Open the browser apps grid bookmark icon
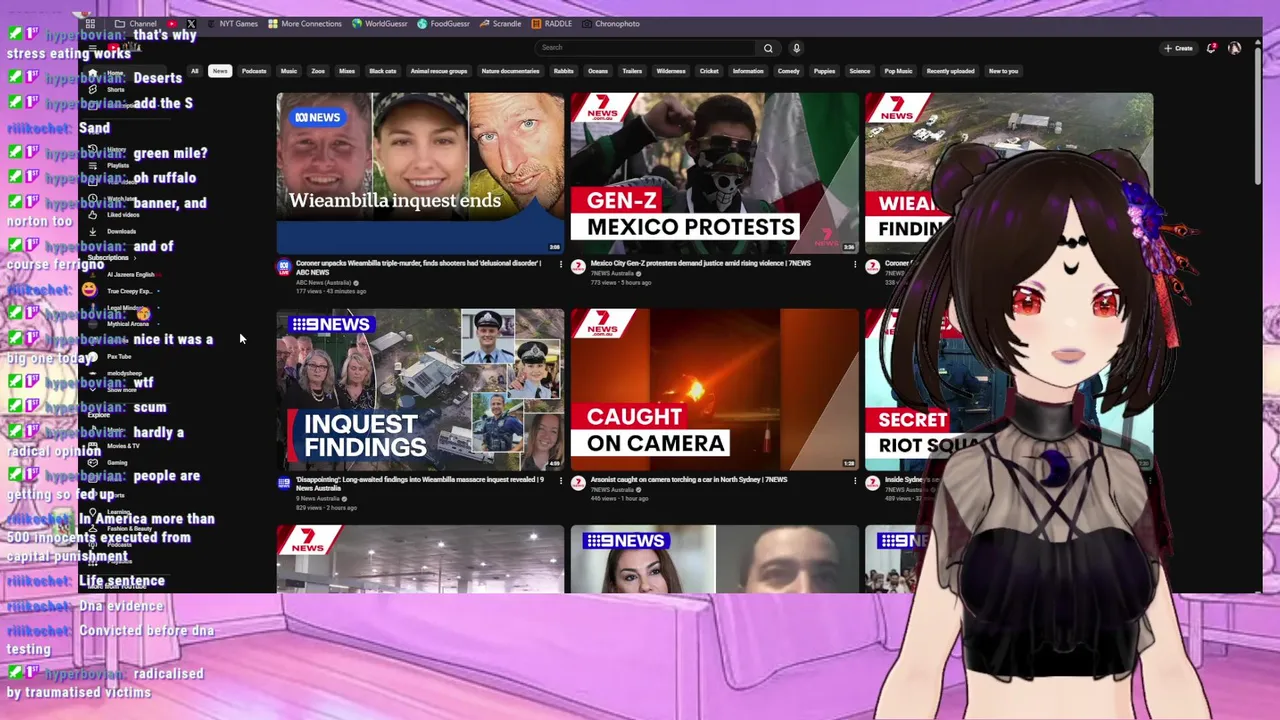The height and width of the screenshot is (720, 1280). click(90, 23)
